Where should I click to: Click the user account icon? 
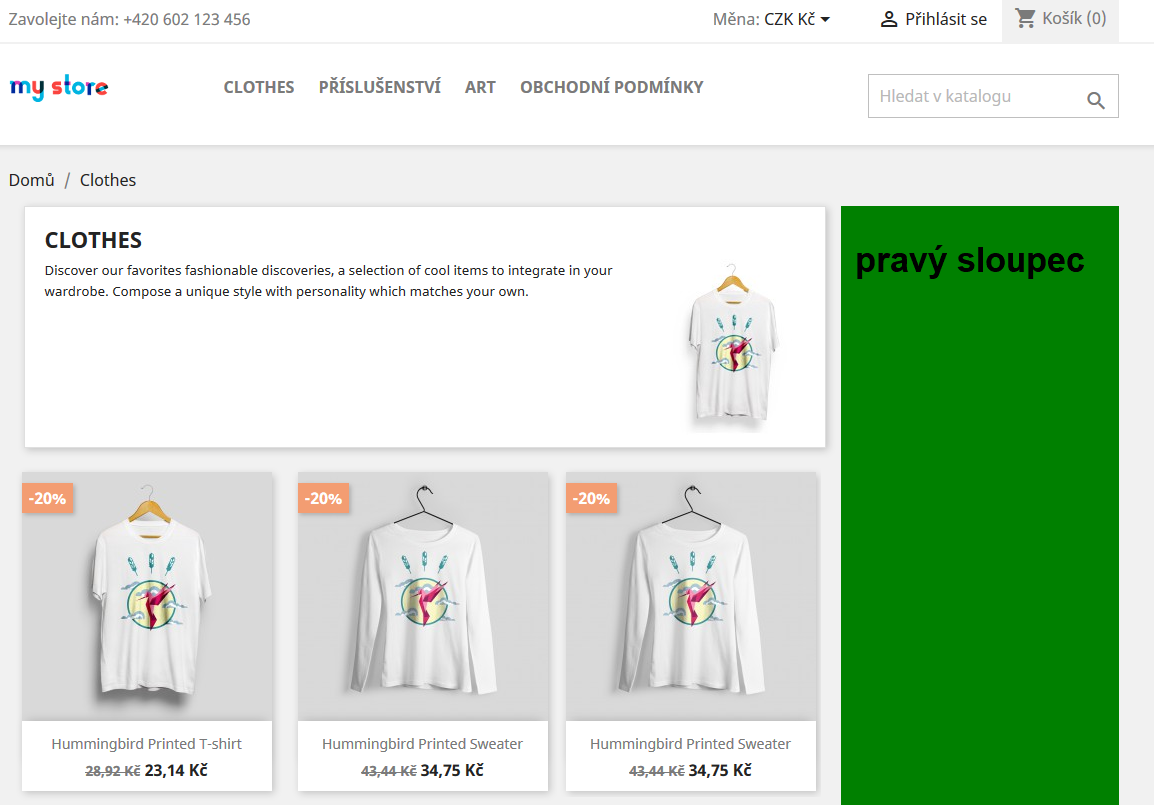click(889, 19)
